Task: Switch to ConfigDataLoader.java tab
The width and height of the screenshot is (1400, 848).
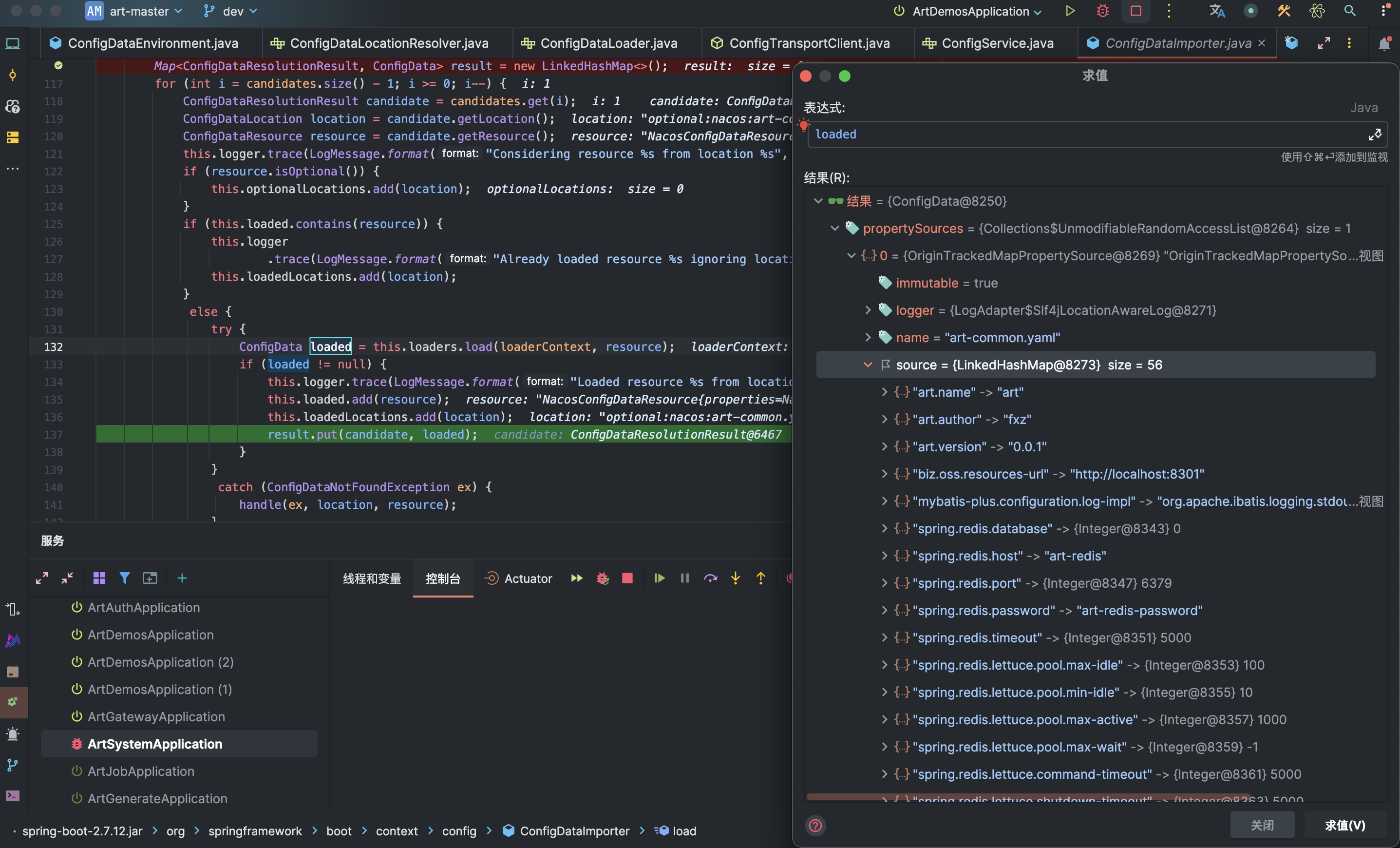Action: pyautogui.click(x=607, y=43)
